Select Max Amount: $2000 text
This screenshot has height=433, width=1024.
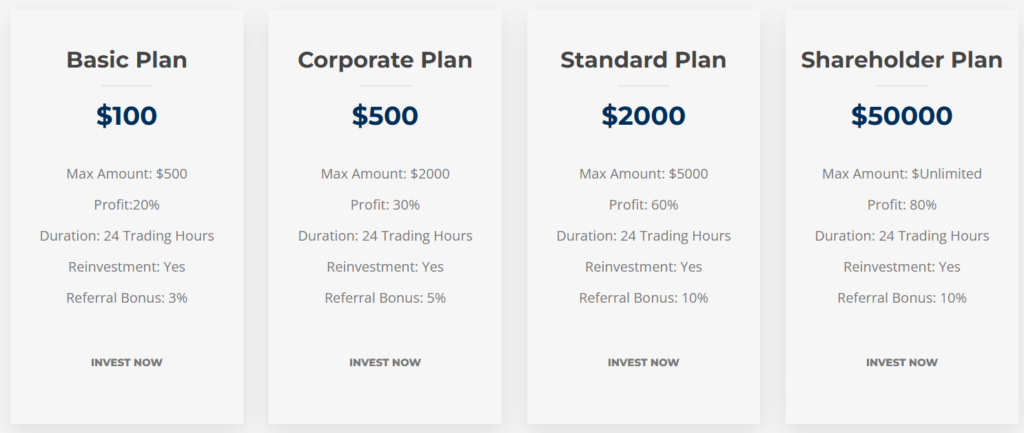[x=385, y=174]
